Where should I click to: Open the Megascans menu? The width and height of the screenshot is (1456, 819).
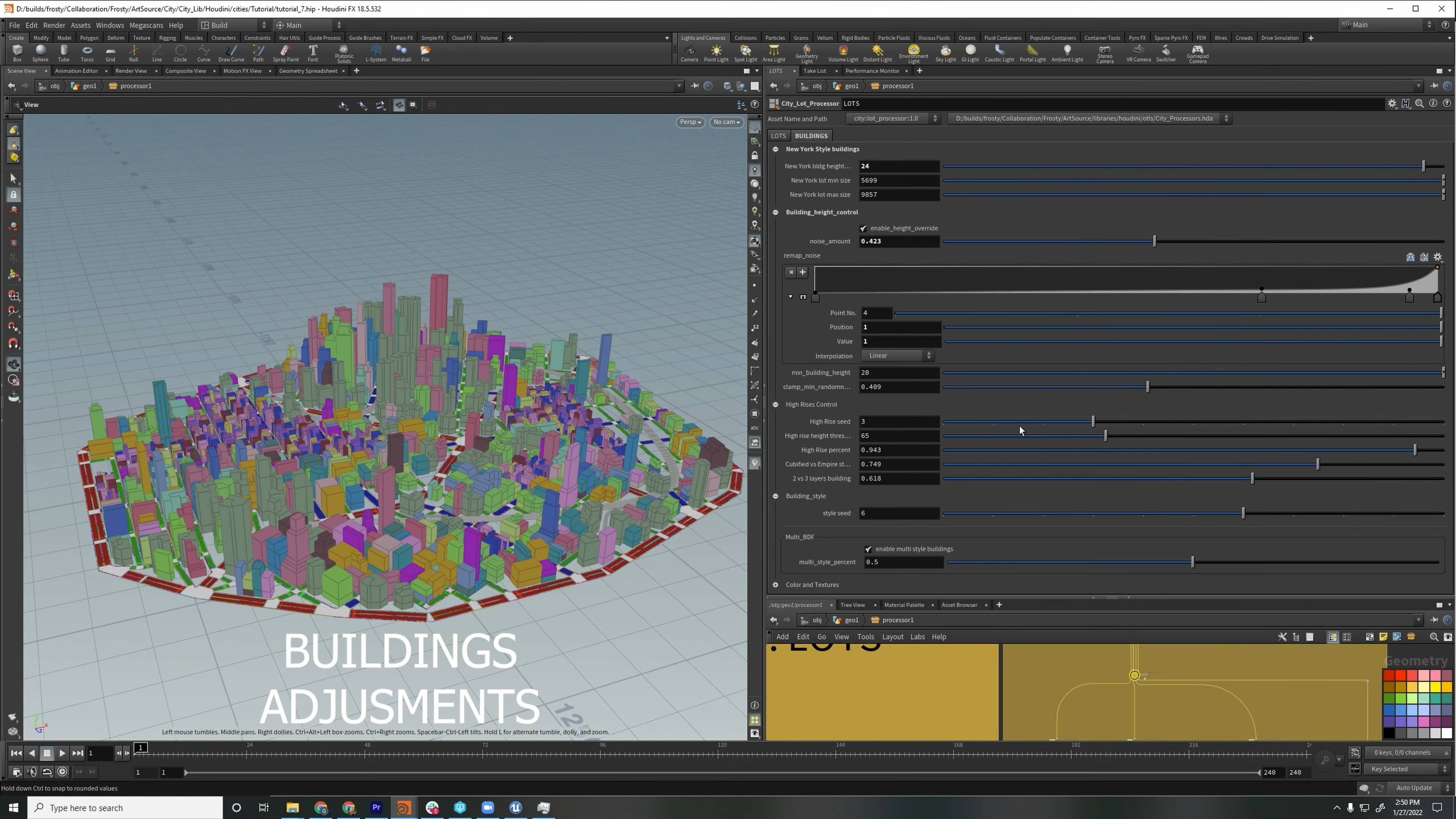pyautogui.click(x=146, y=25)
